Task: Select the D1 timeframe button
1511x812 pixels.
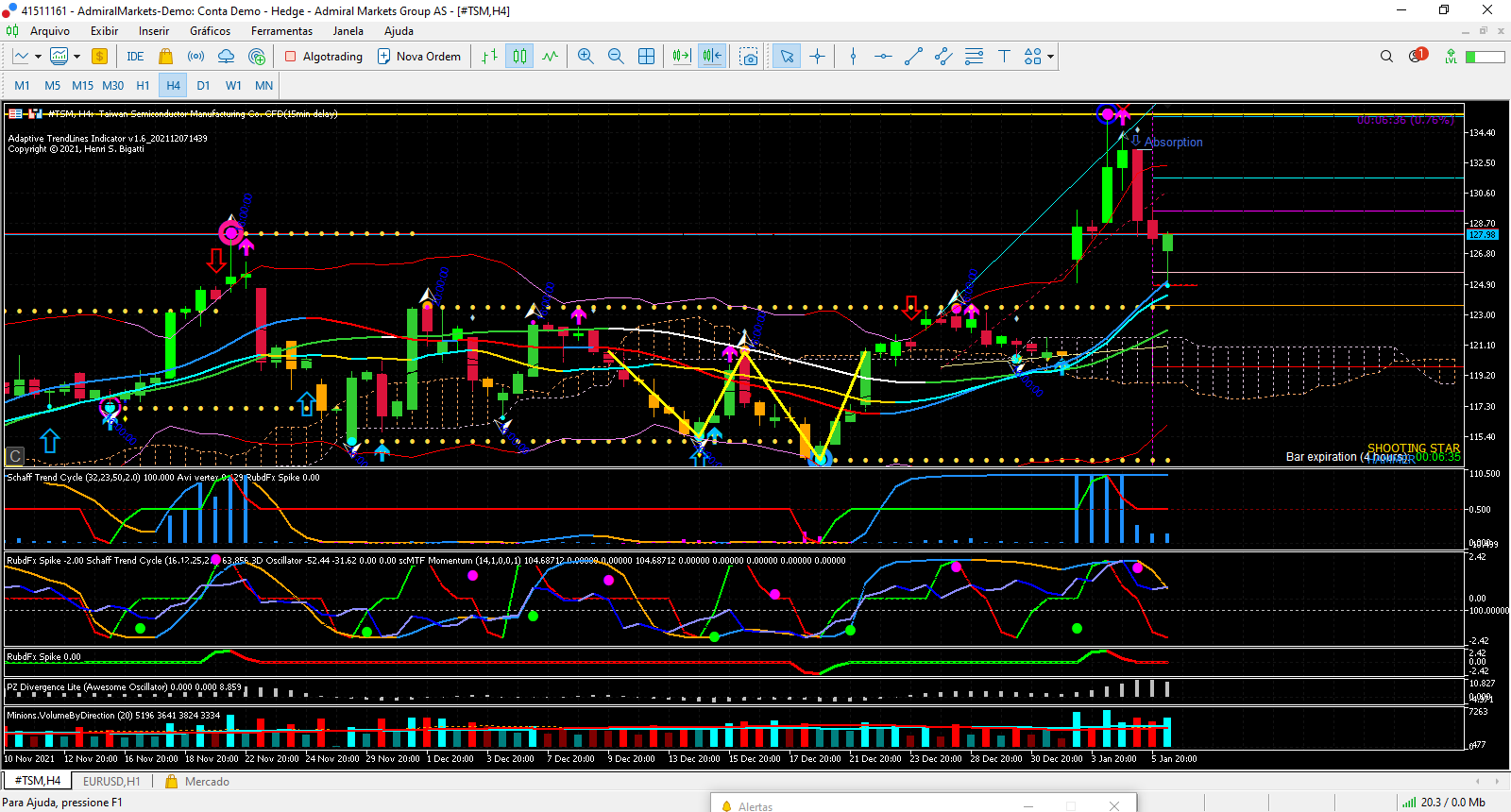Action: click(203, 85)
